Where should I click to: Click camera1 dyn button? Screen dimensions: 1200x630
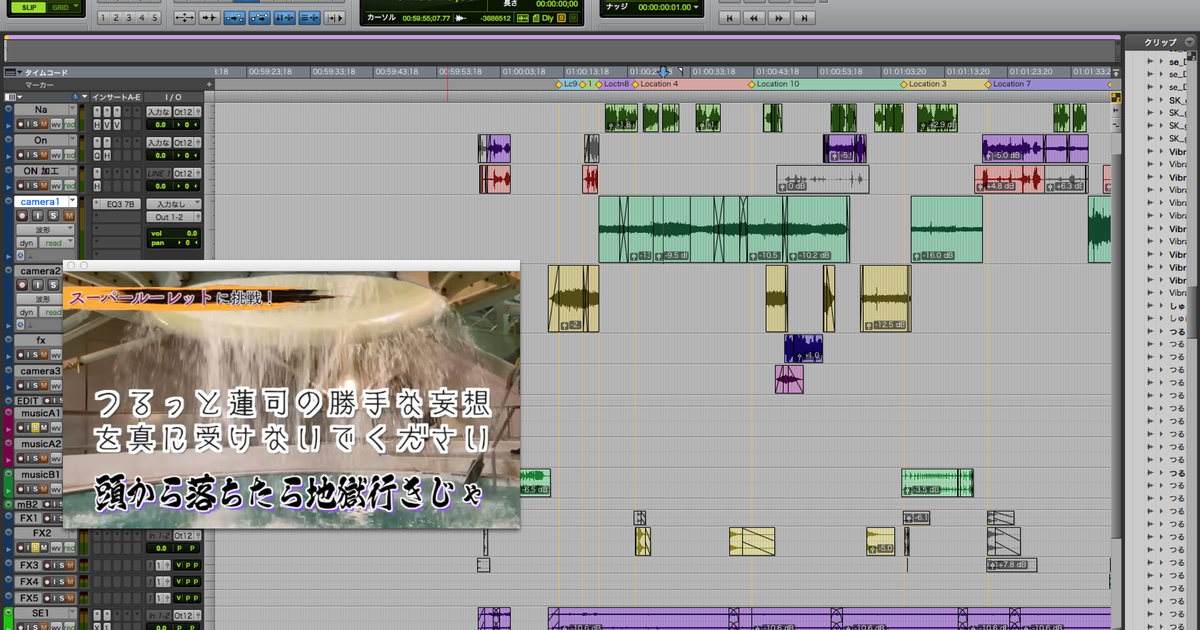click(x=27, y=243)
